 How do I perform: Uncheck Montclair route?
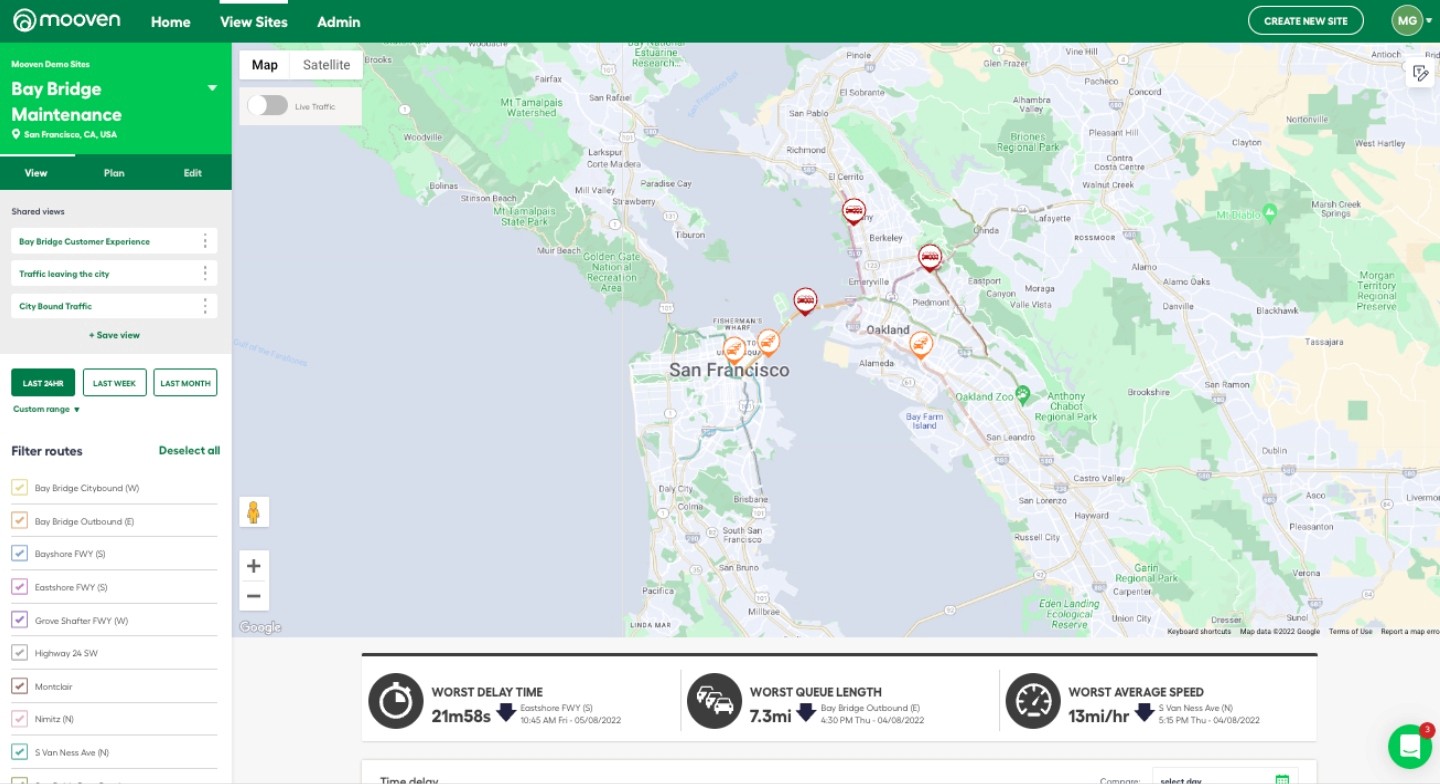tap(19, 686)
